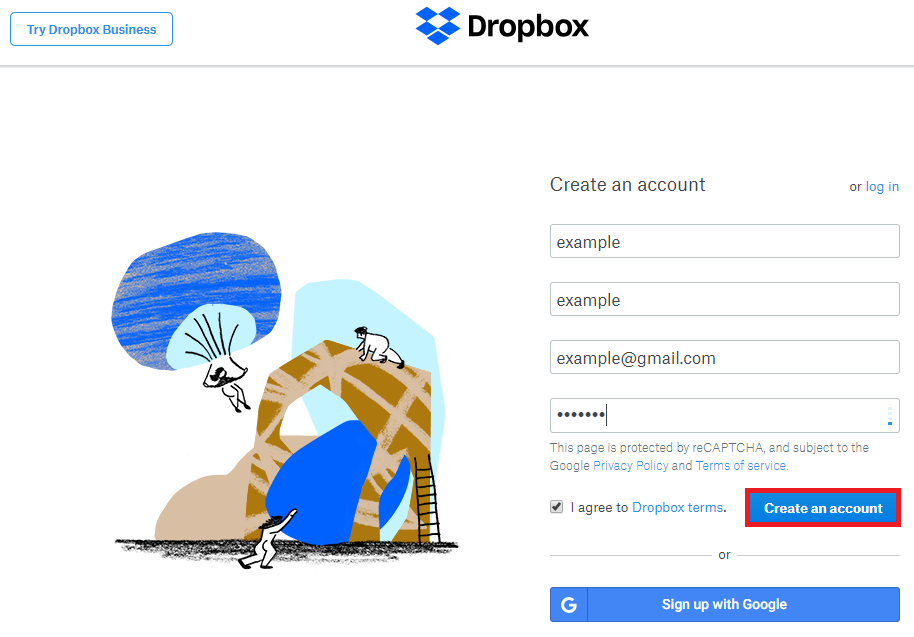Click the ladder in the illustration
914x637 pixels.
[427, 499]
